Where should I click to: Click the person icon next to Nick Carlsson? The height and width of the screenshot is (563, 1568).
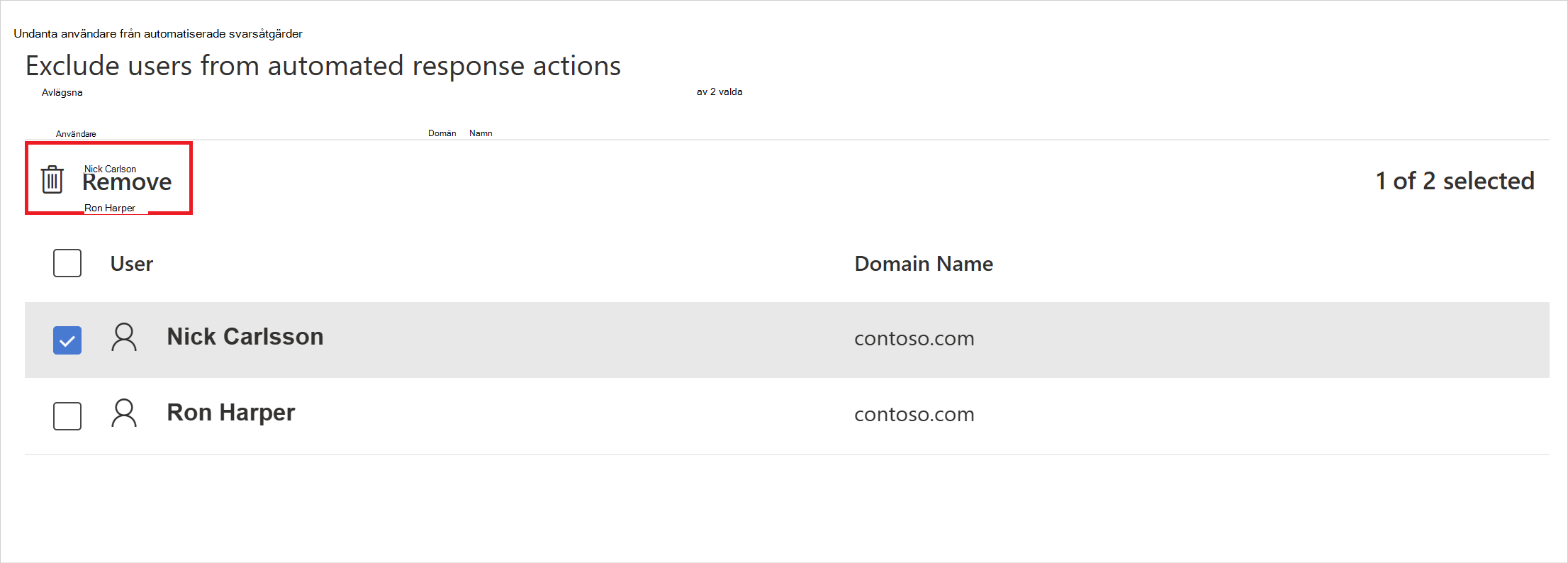pos(124,338)
